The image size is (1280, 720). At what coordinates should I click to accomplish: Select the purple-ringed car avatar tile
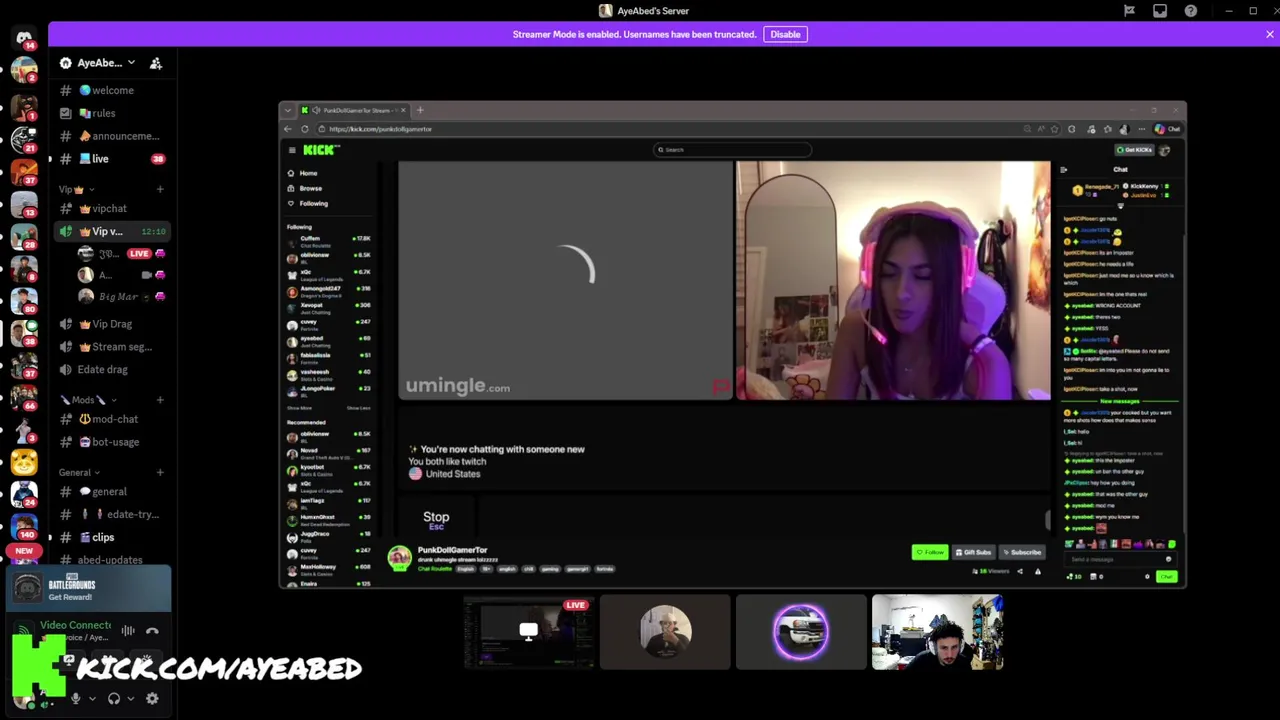801,632
